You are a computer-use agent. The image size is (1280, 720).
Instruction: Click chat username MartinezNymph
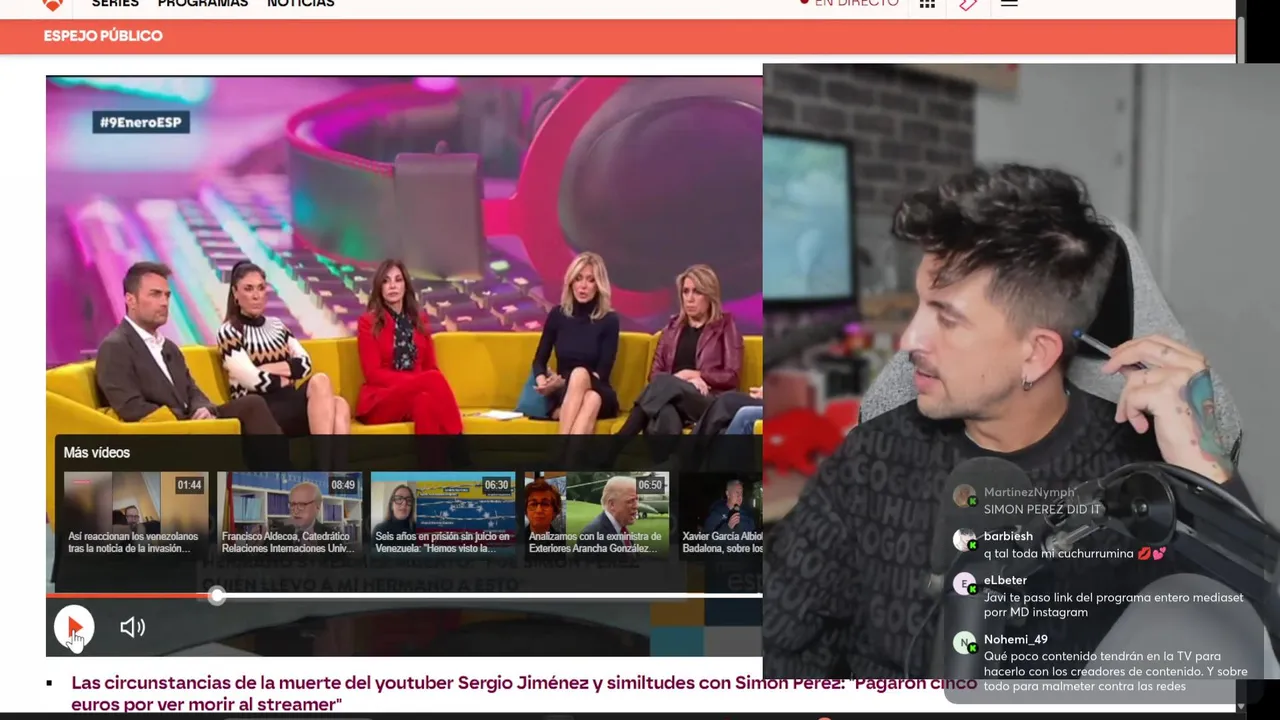coord(1030,492)
